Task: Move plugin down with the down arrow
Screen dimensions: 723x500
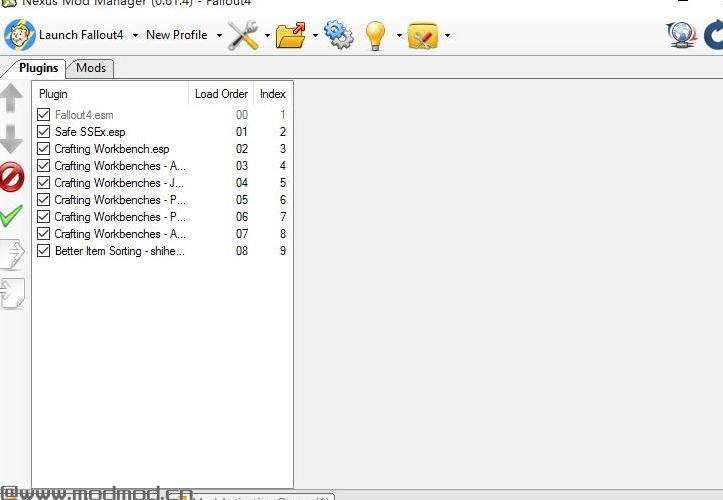Action: (12, 139)
